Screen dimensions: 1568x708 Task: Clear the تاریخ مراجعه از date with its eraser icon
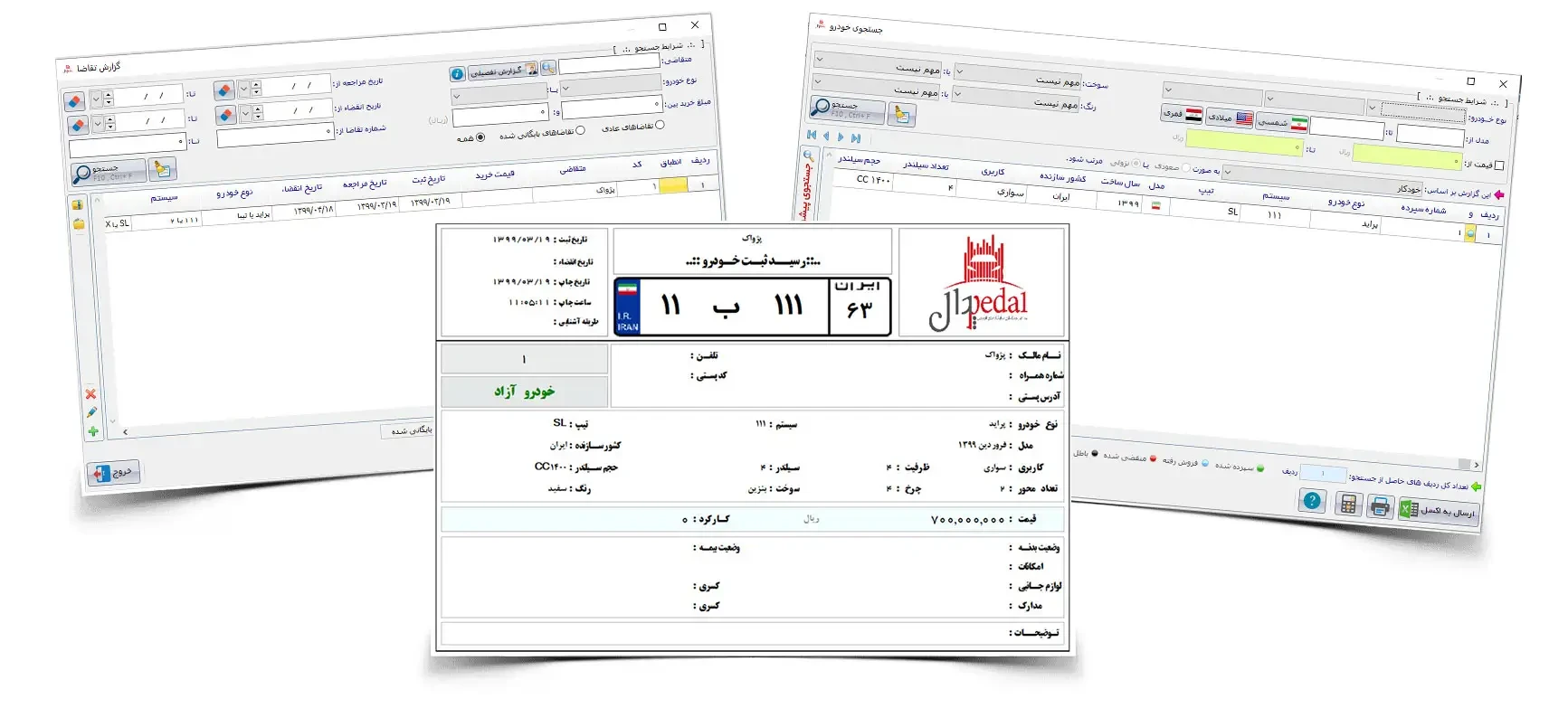pyautogui.click(x=224, y=90)
